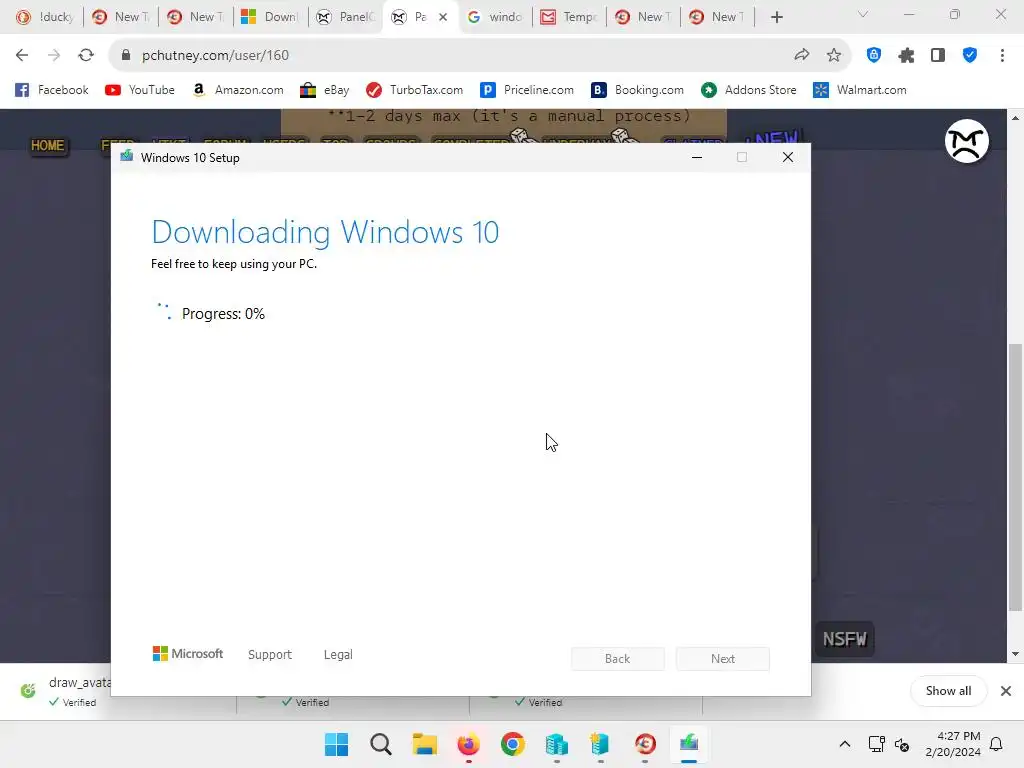
Task: Click HOME in the site navigation
Action: pos(48,146)
